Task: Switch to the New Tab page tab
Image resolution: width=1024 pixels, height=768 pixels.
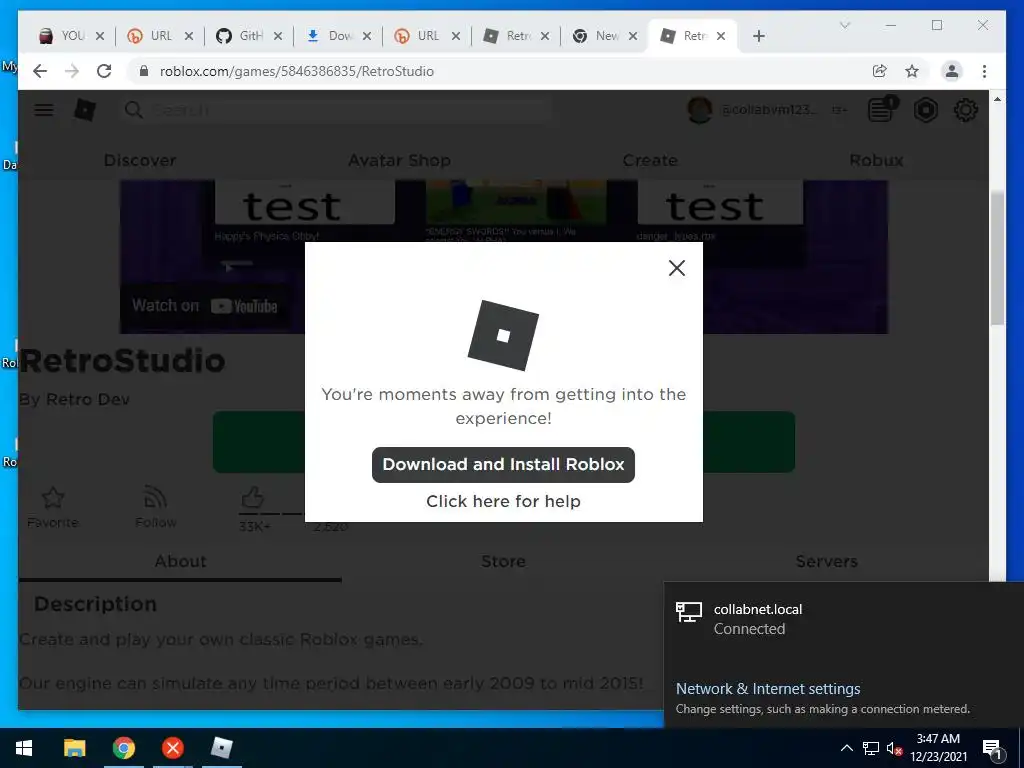Action: coord(597,36)
